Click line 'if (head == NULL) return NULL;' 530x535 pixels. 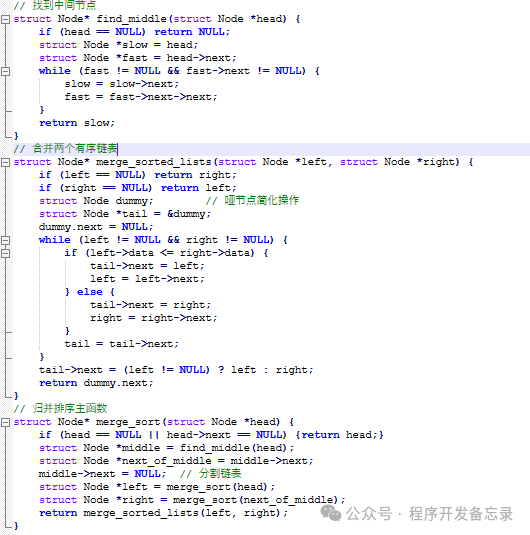(x=134, y=32)
